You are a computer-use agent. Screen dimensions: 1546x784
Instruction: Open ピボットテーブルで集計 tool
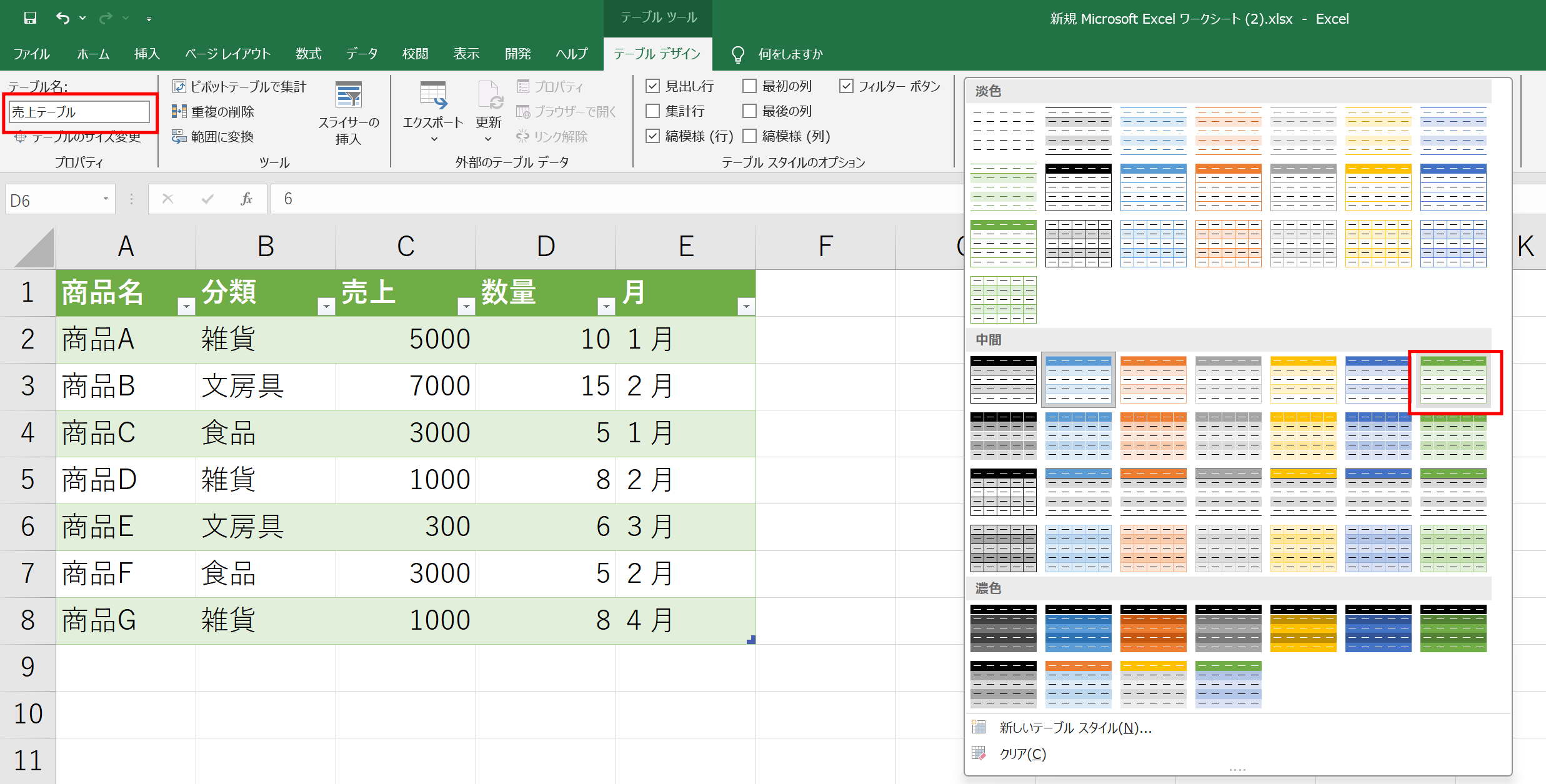click(239, 87)
